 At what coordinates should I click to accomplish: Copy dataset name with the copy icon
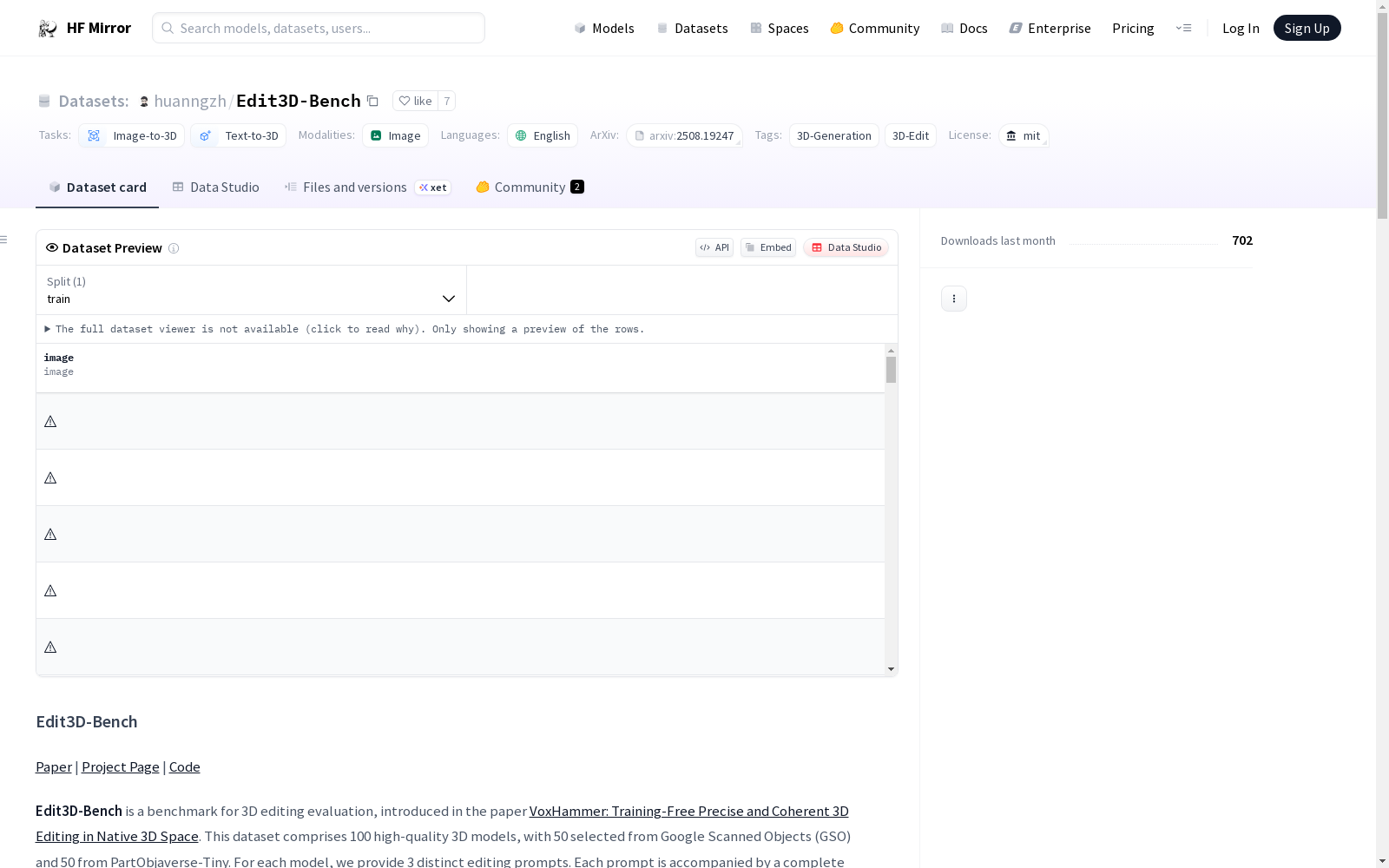click(372, 101)
